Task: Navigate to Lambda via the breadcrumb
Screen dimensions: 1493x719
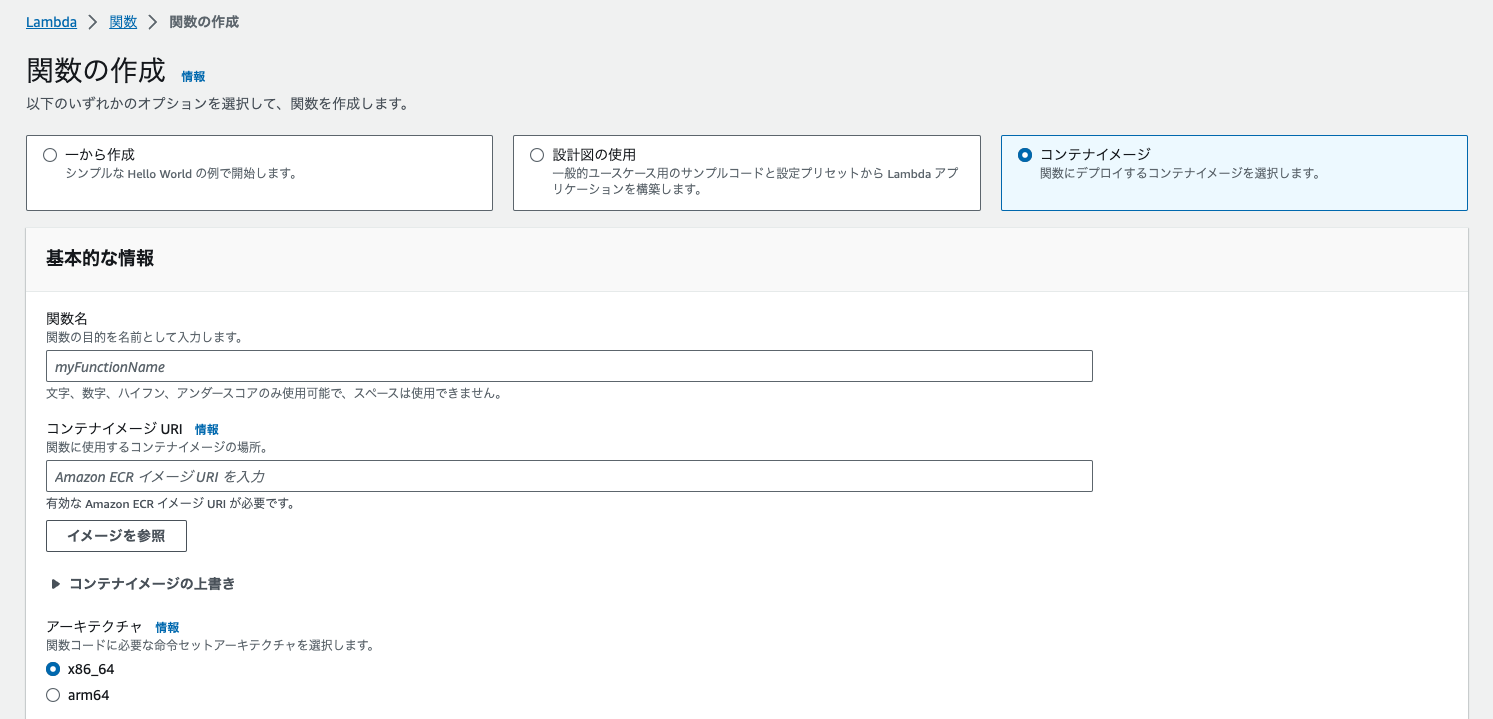Action: tap(50, 21)
